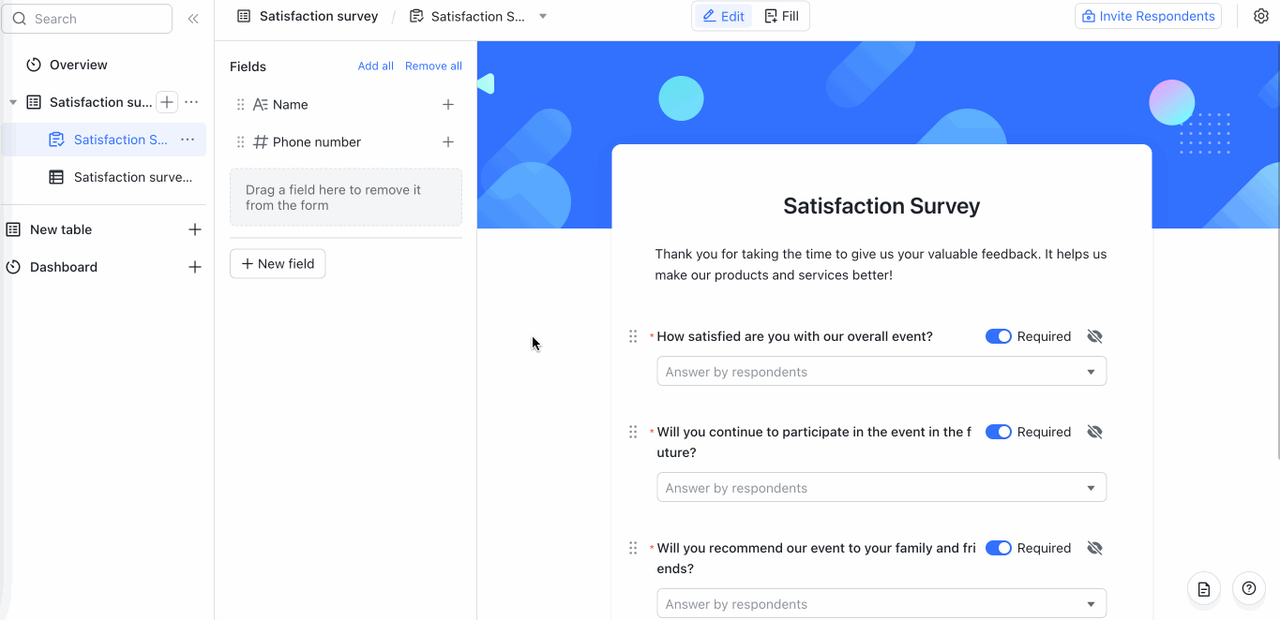Click the Add all link
The width and height of the screenshot is (1280, 620).
pyautogui.click(x=376, y=66)
